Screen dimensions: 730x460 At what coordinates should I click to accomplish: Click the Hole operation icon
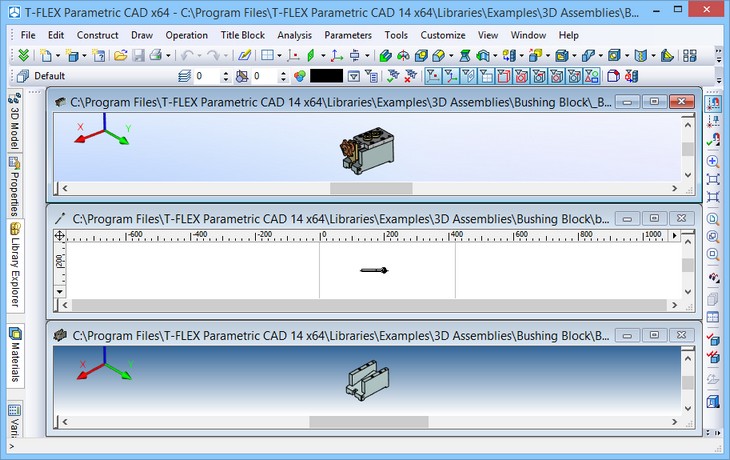click(614, 56)
